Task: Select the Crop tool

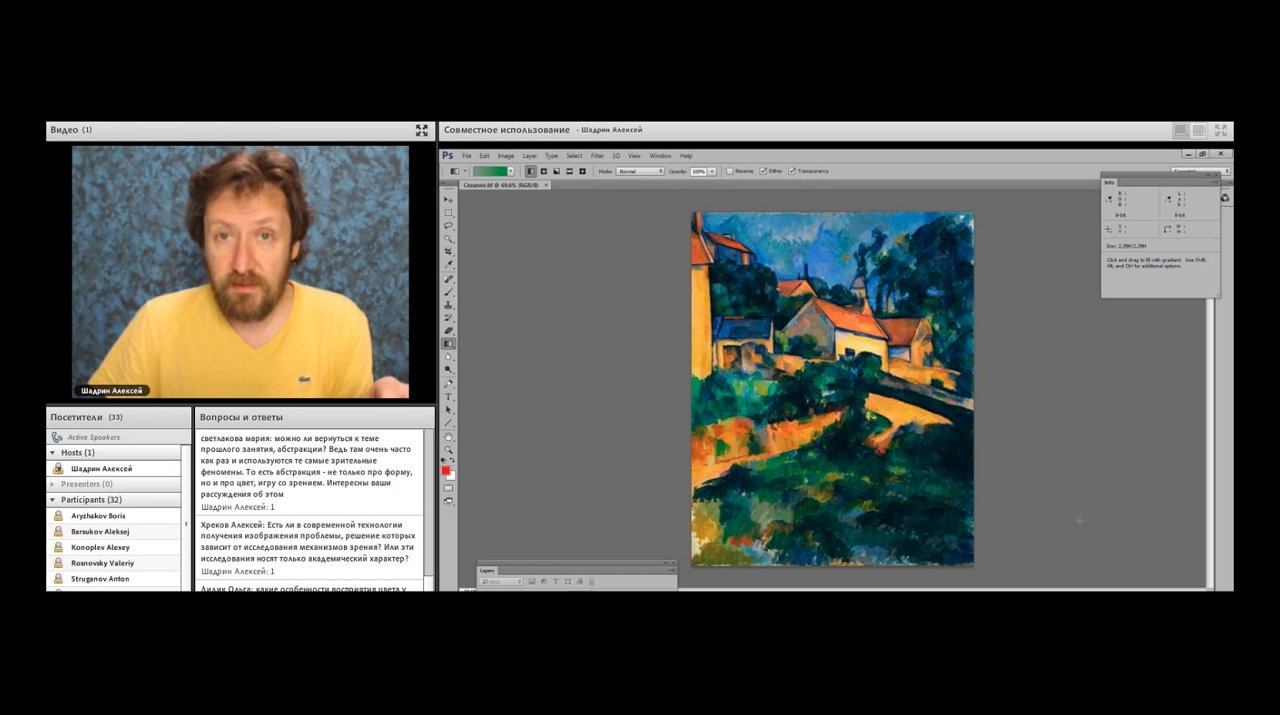Action: pyautogui.click(x=448, y=250)
